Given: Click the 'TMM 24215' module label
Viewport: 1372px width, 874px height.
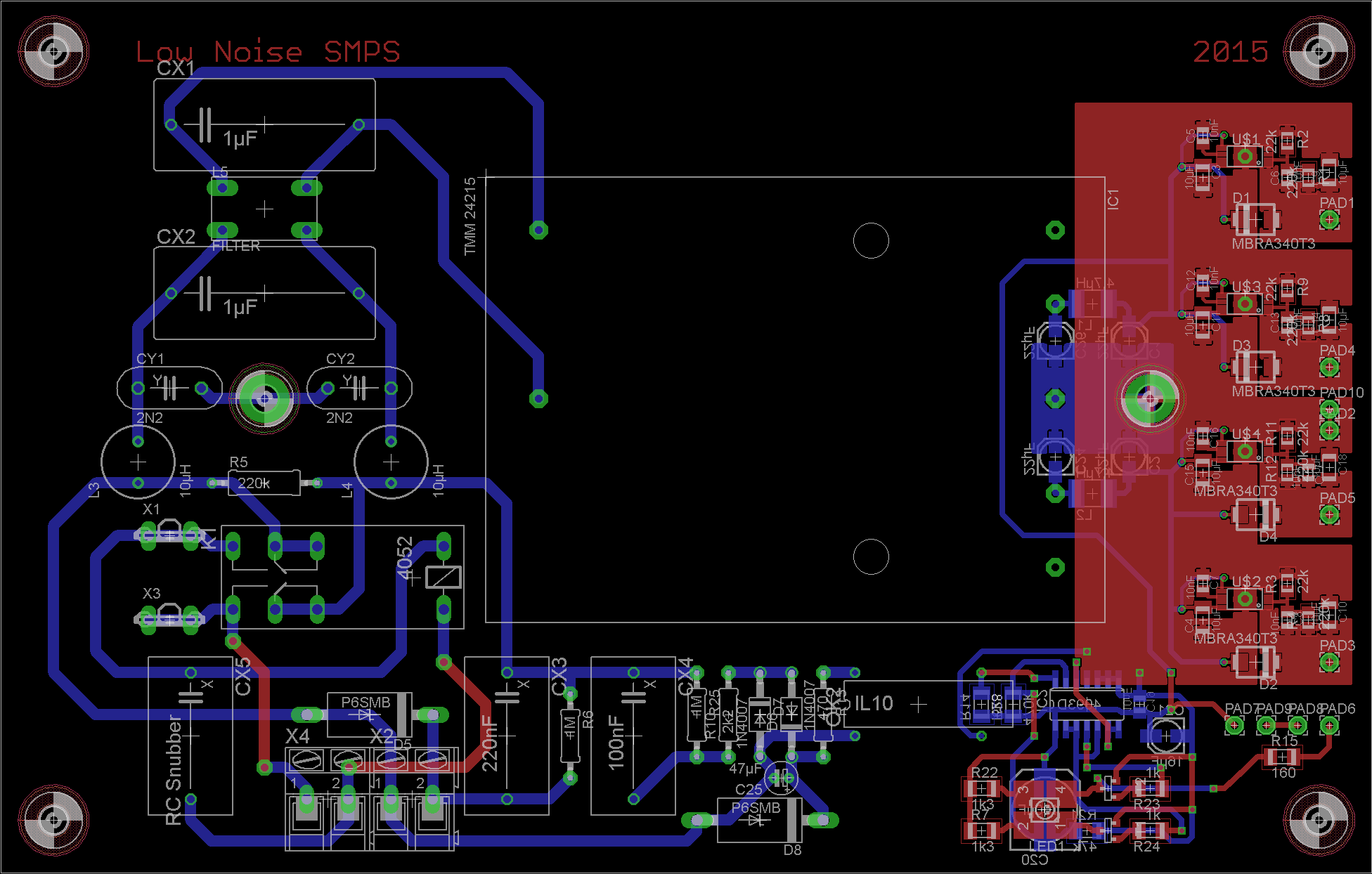Looking at the screenshot, I should point(470,216).
